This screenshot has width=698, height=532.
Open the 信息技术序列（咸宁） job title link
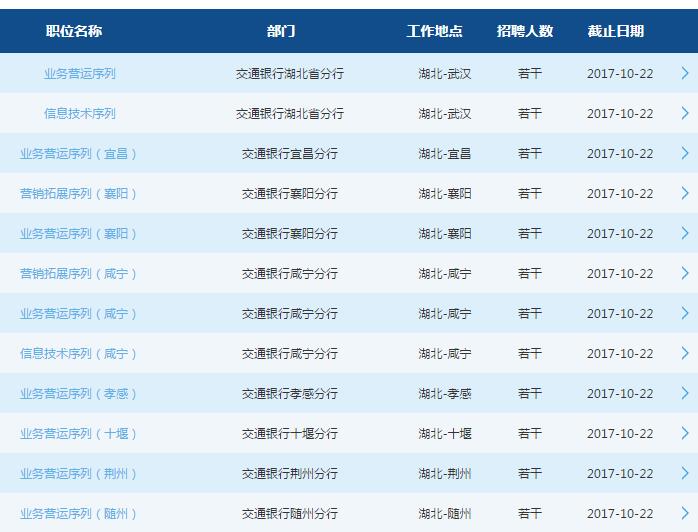click(x=79, y=354)
